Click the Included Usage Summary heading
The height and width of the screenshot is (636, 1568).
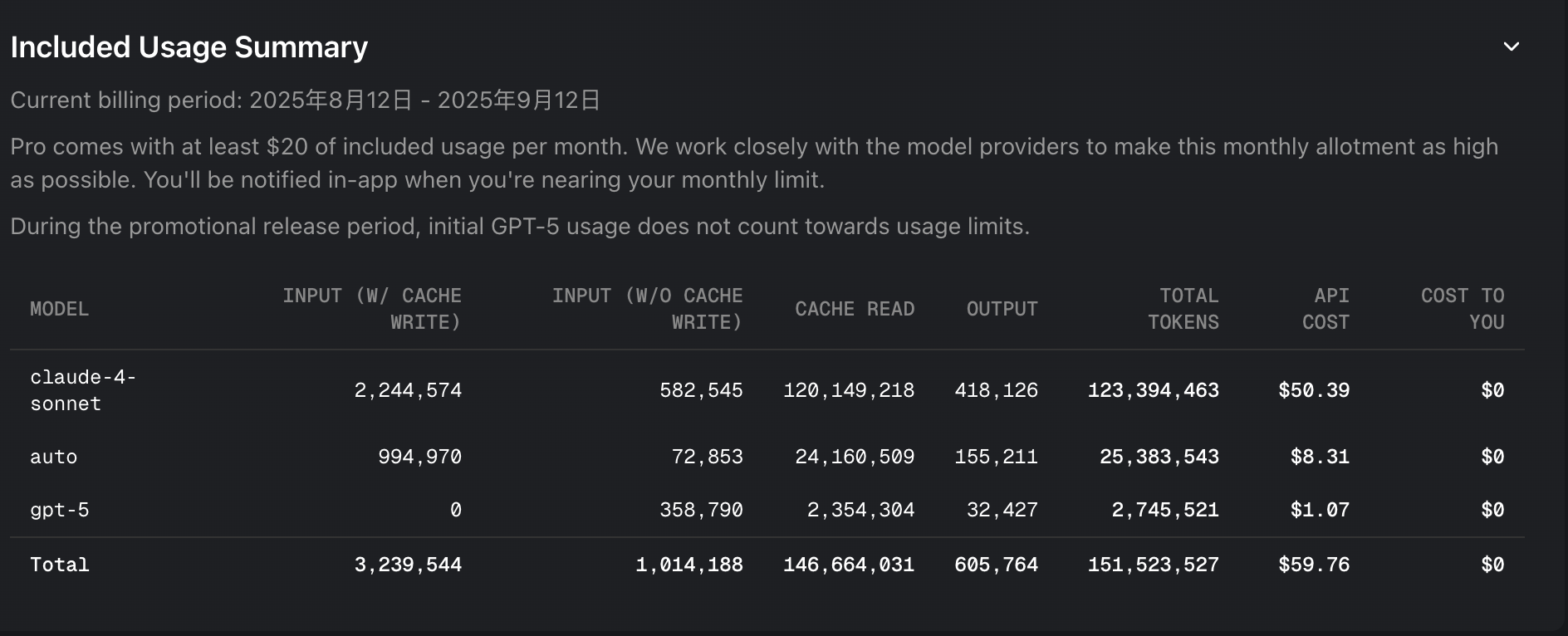tap(189, 47)
